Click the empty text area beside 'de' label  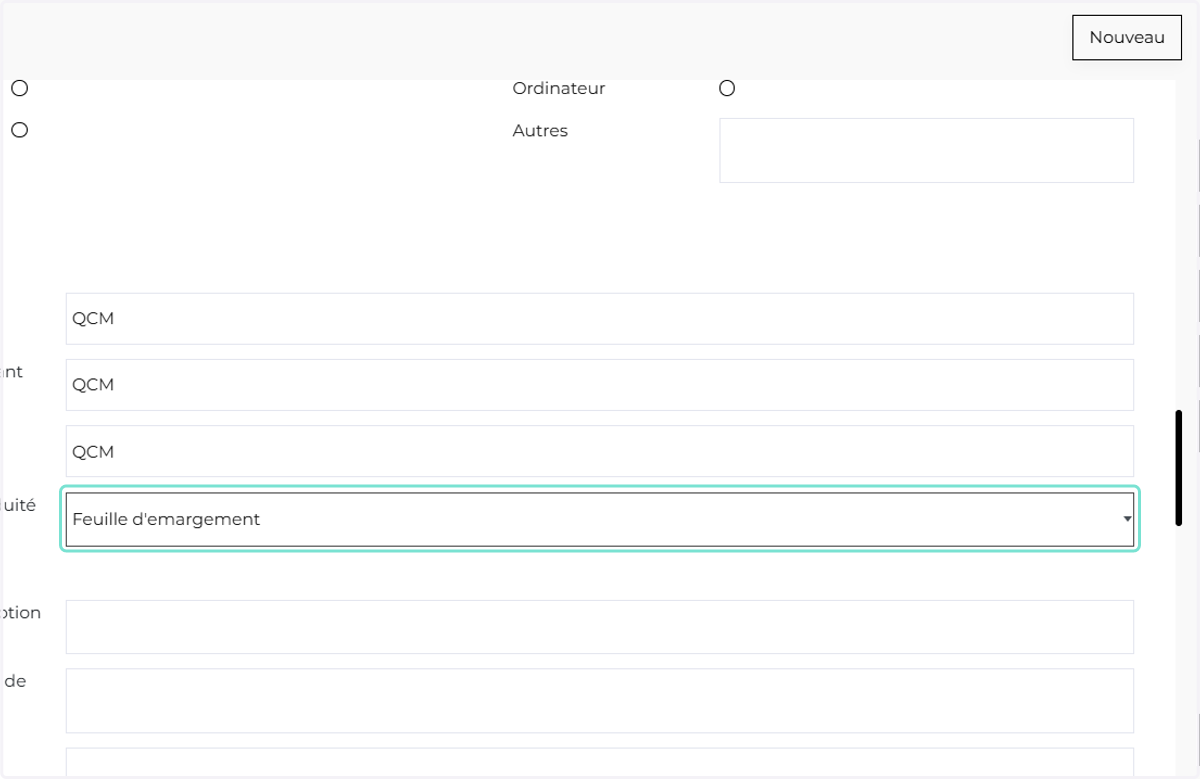tap(600, 701)
